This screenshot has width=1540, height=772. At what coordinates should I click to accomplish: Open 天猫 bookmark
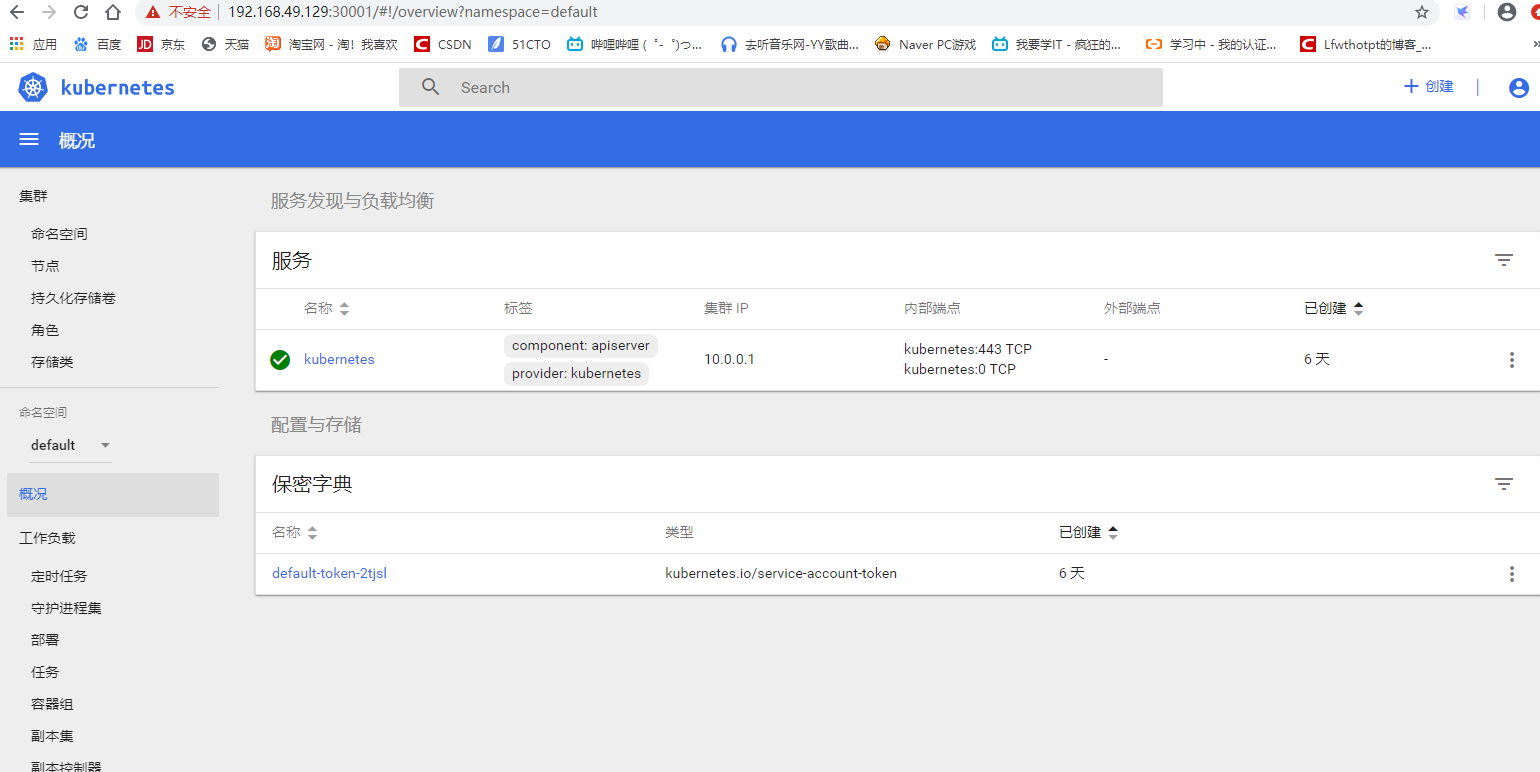tap(225, 44)
